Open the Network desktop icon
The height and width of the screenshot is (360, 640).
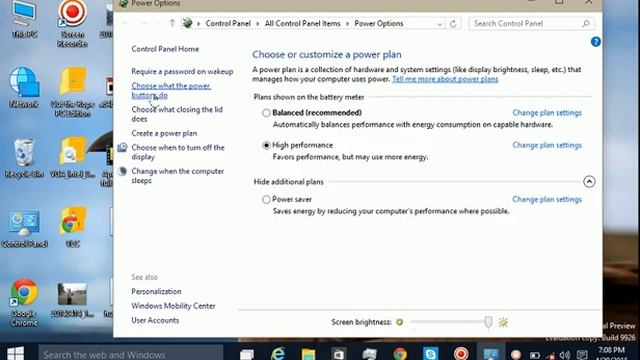(x=24, y=87)
